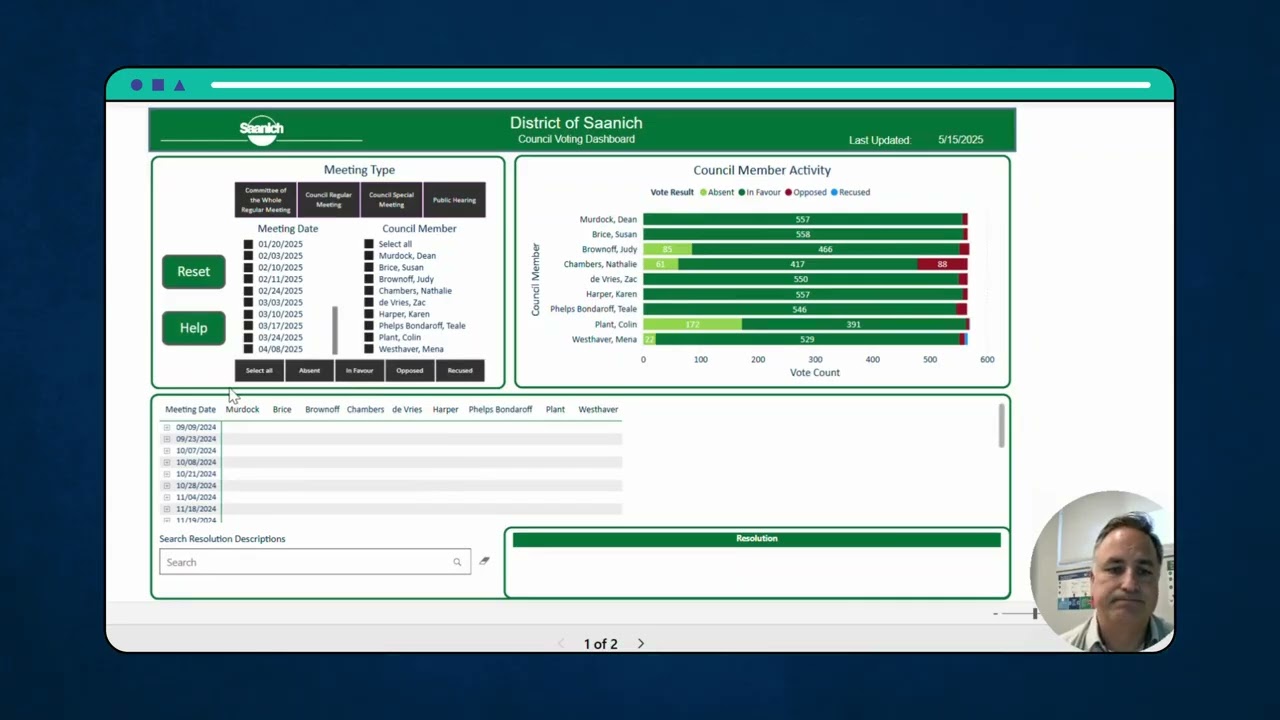Check the Plant, Colin checkbox
Viewport: 1280px width, 720px height.
(x=369, y=338)
